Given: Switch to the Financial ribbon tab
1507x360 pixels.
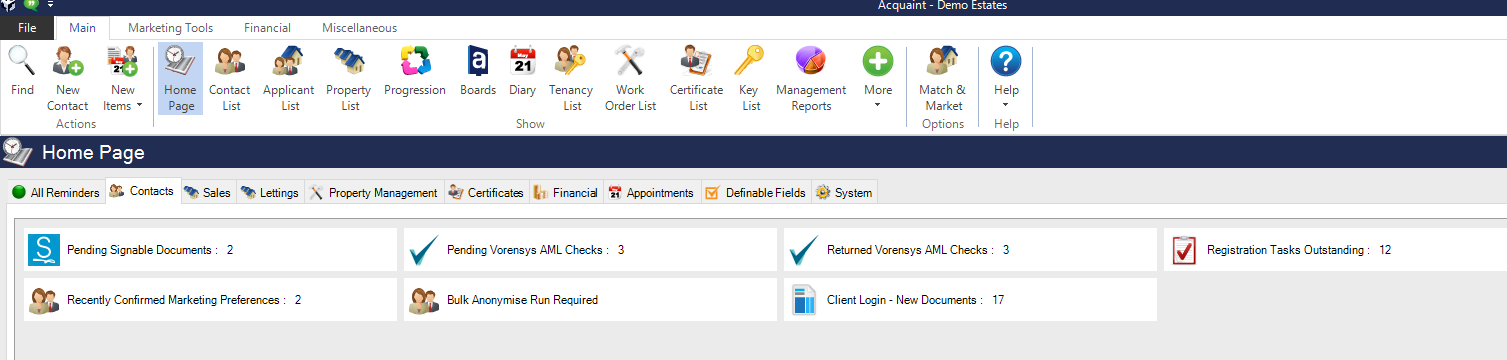Looking at the screenshot, I should (267, 28).
